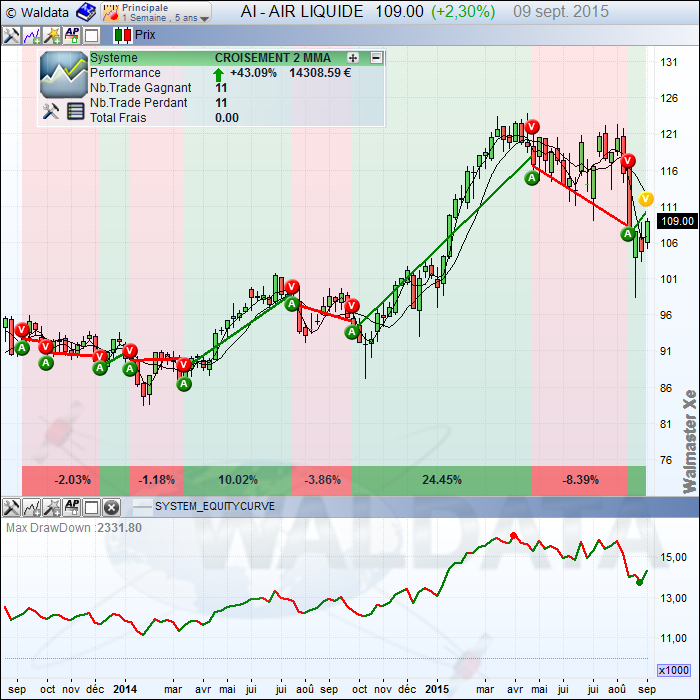Click the 109.00 current price label
Screen dimensions: 700x700
coord(678,221)
